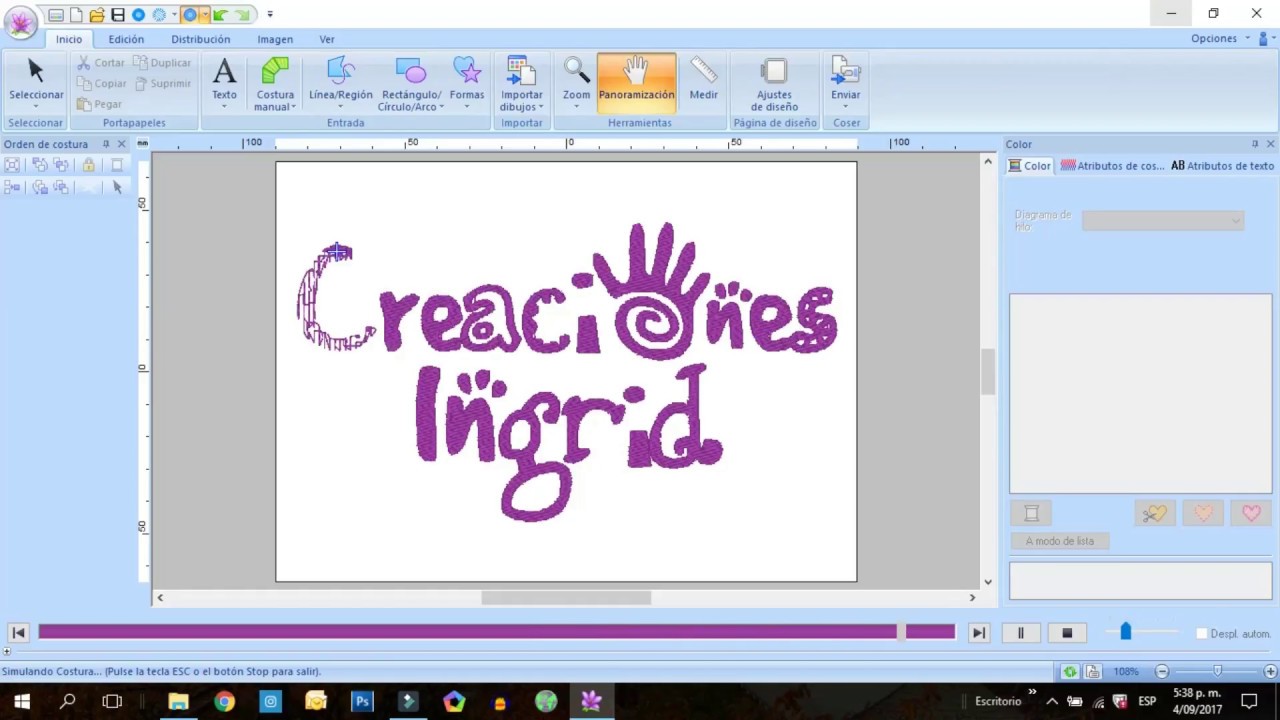Toggle the Despl. autom. checkbox
The width and height of the screenshot is (1280, 720).
pyautogui.click(x=1202, y=634)
